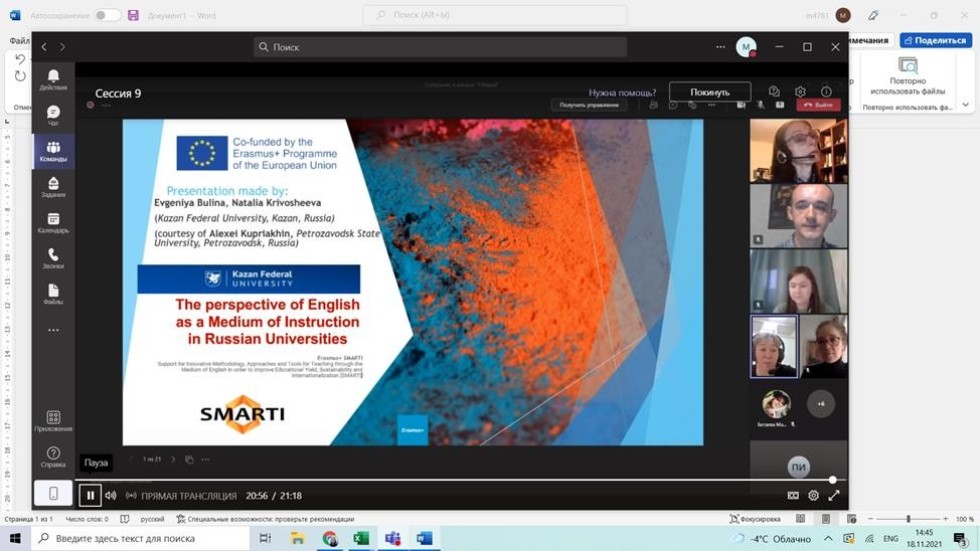
Task: Click the Leave (Покинуть) button
Action: pos(709,92)
